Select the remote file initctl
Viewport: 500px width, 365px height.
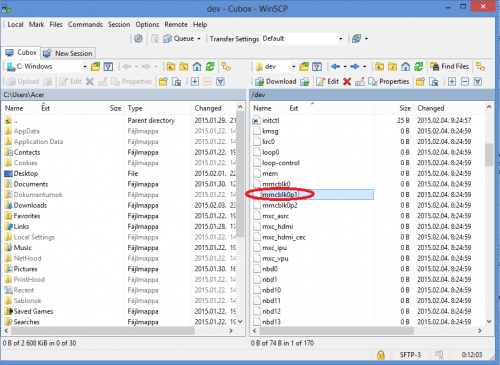[270, 120]
